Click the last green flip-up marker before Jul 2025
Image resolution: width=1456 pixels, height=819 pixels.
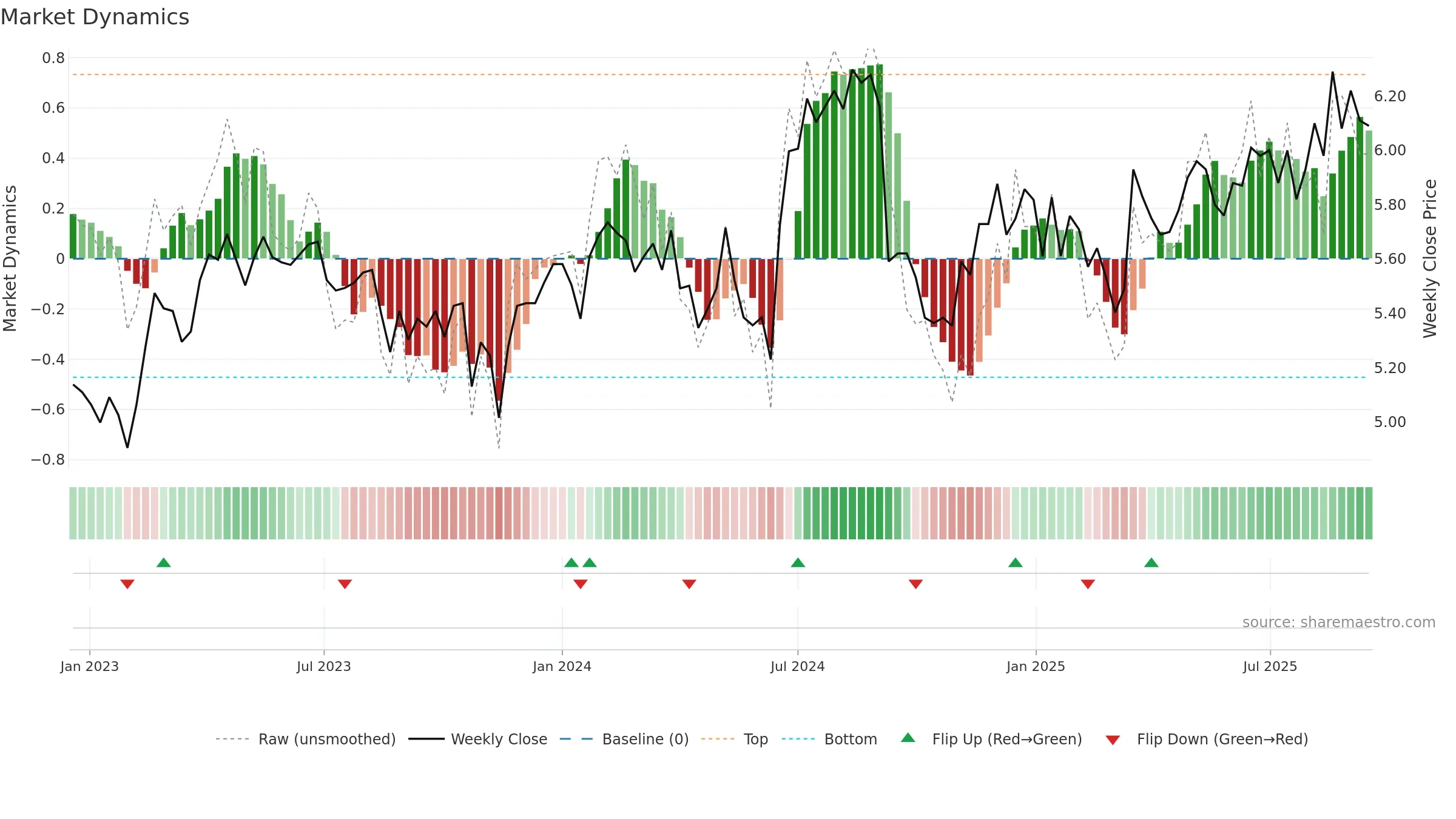coord(1151,562)
